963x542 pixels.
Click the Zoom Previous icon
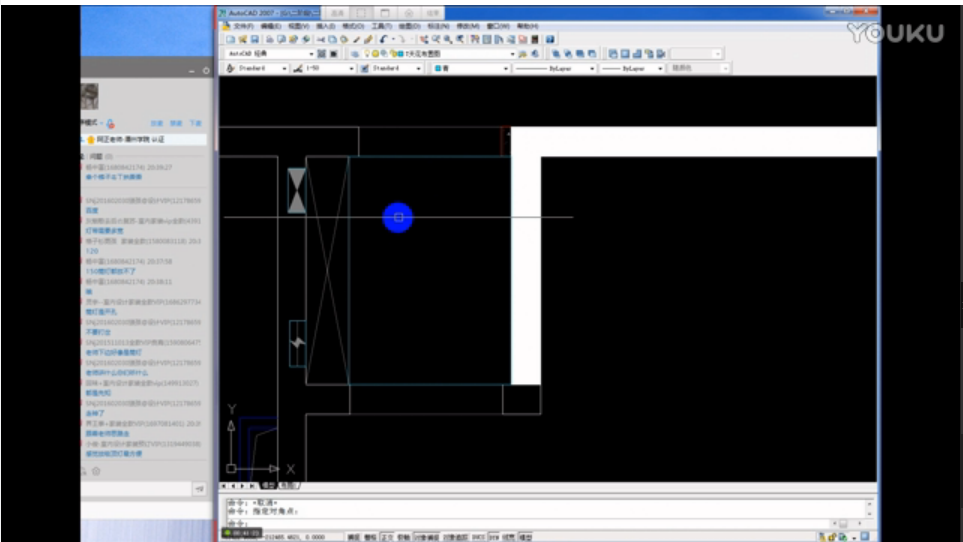click(x=459, y=39)
